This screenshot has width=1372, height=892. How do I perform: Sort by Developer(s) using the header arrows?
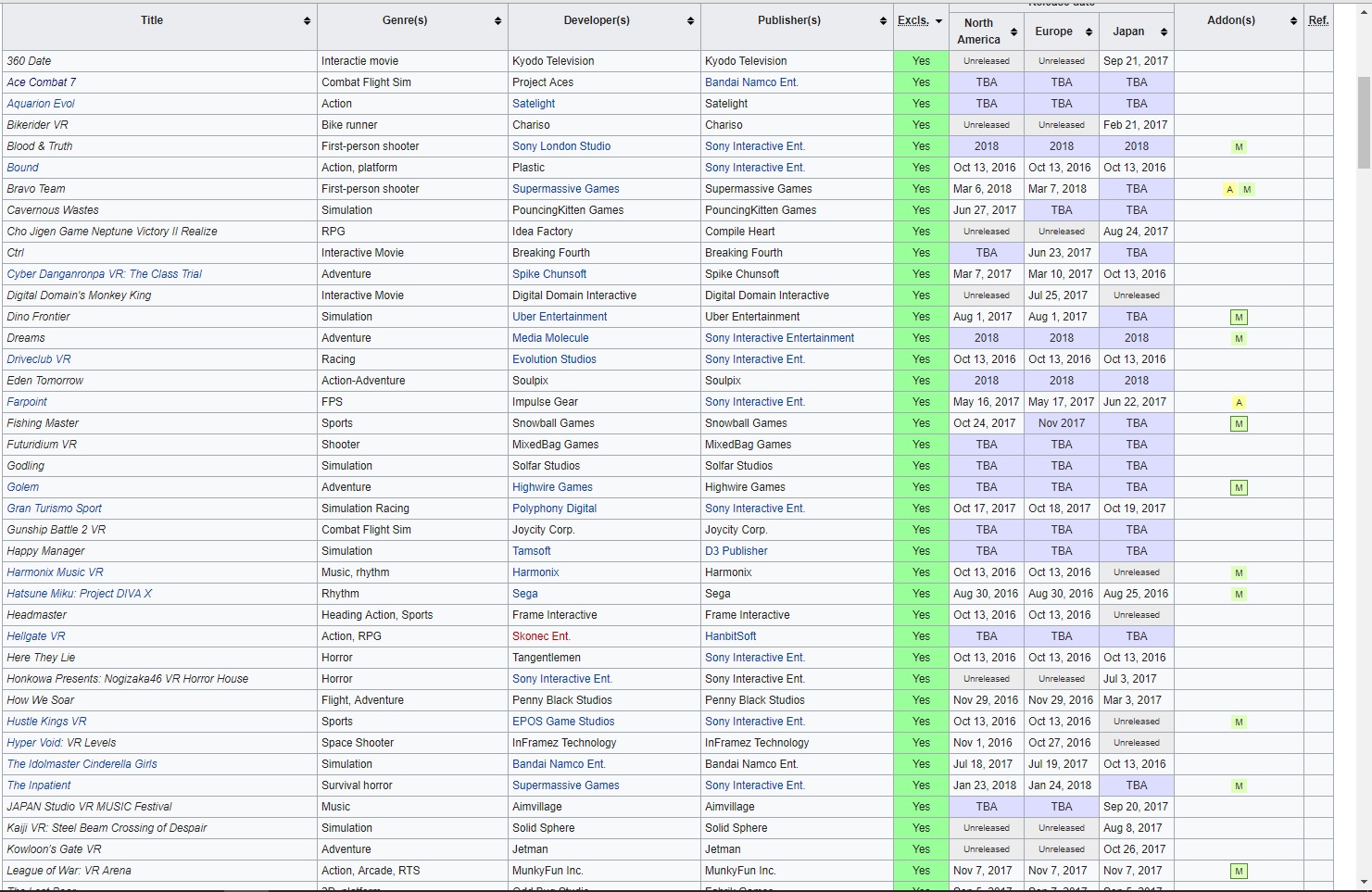pos(690,20)
